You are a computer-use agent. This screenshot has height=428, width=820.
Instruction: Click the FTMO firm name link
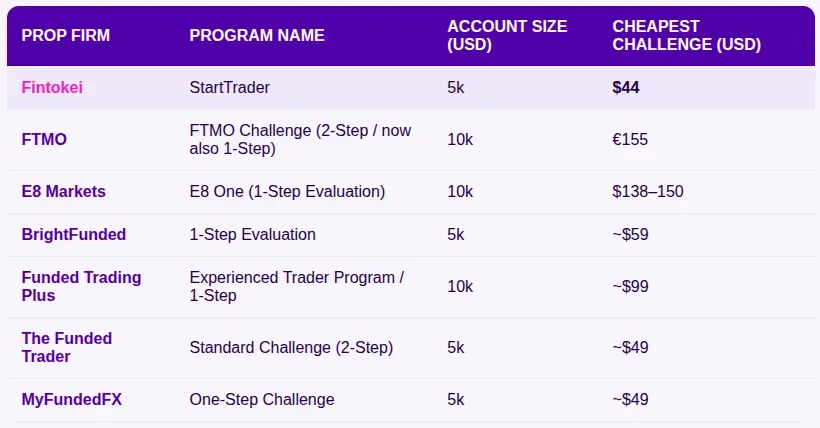[44, 139]
